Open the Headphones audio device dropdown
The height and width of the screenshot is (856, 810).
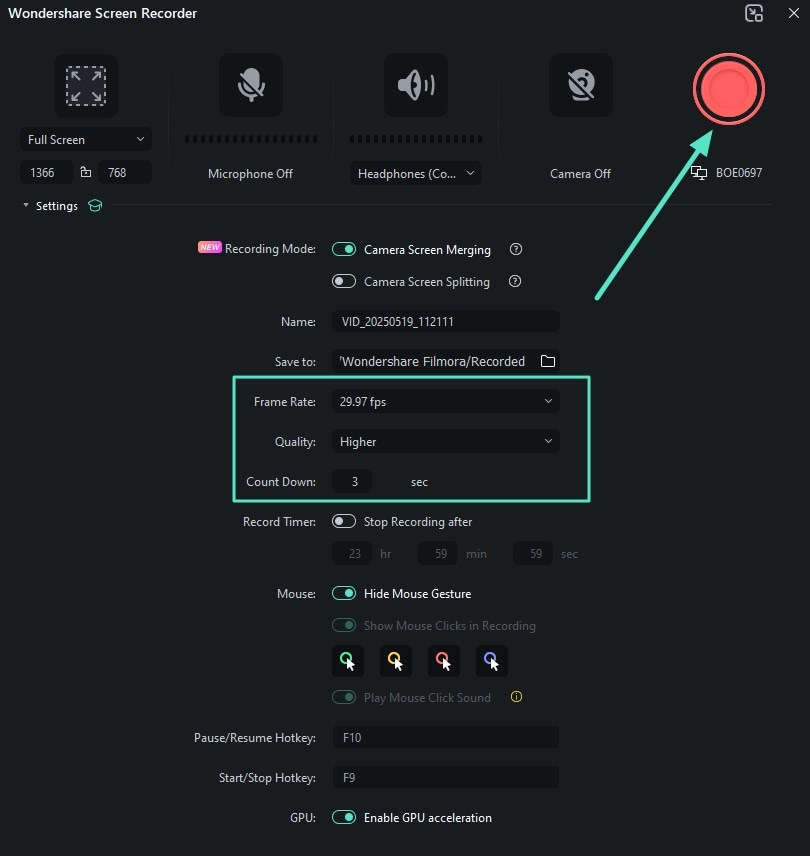pyautogui.click(x=415, y=174)
